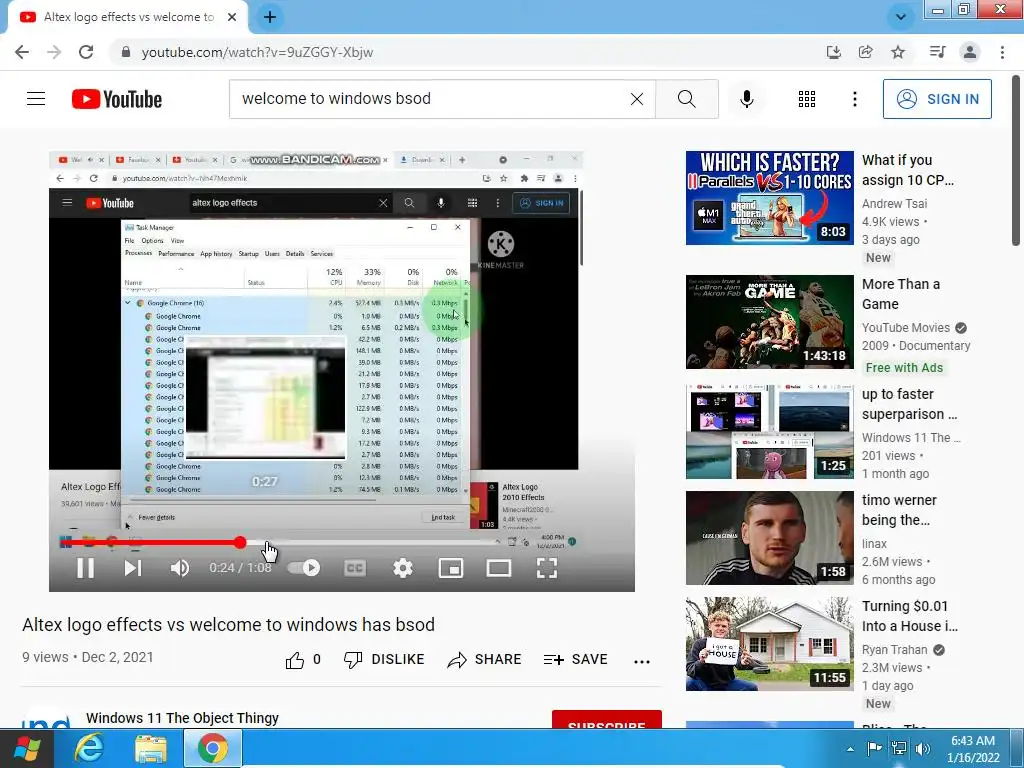Open 'up to faster superparison' thumbnail
This screenshot has height=768, width=1024.
769,432
